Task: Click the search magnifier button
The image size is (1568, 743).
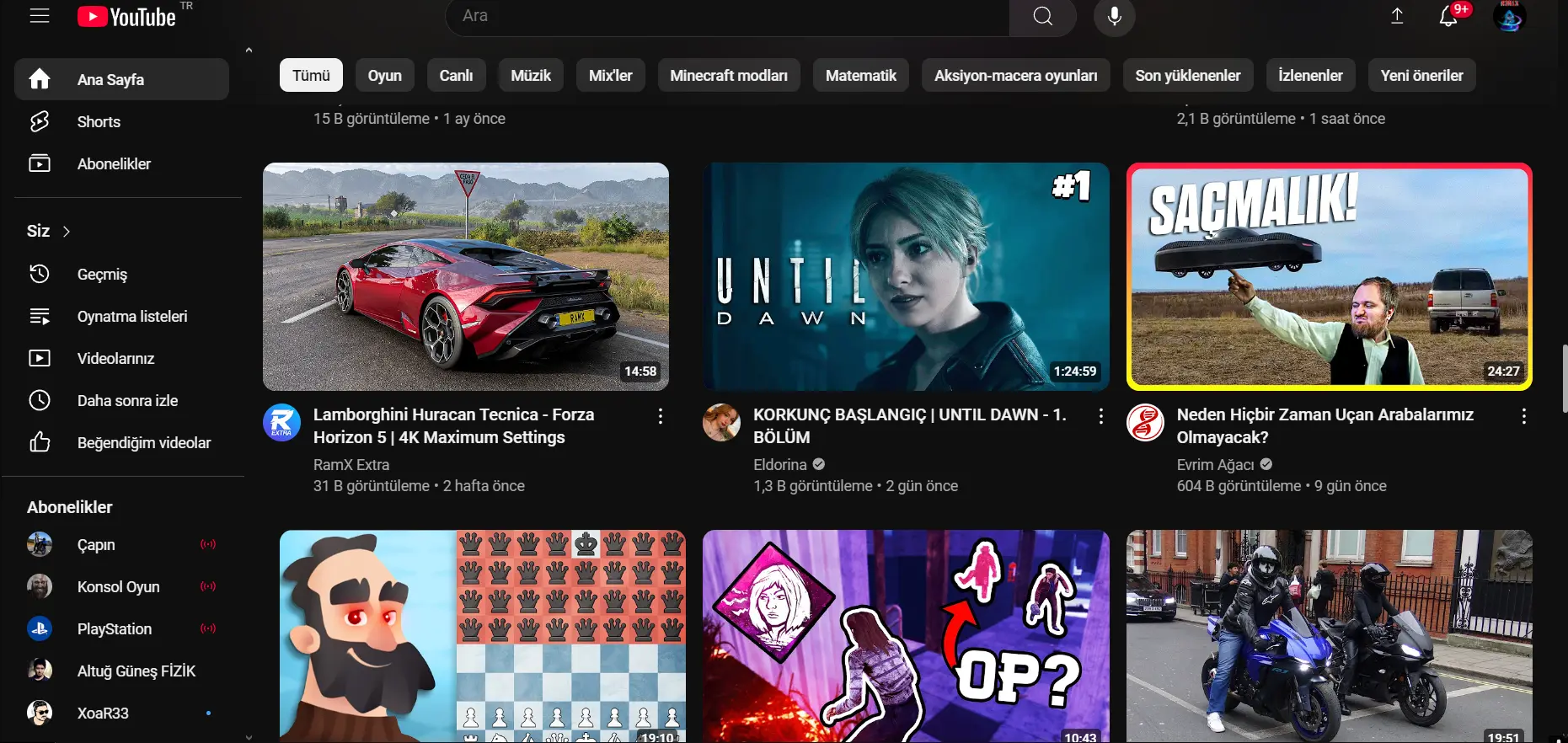Action: click(1043, 16)
